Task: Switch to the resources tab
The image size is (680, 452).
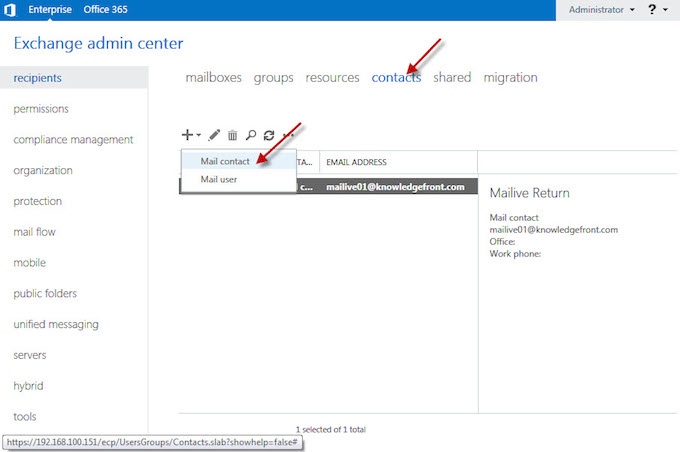Action: coord(332,78)
